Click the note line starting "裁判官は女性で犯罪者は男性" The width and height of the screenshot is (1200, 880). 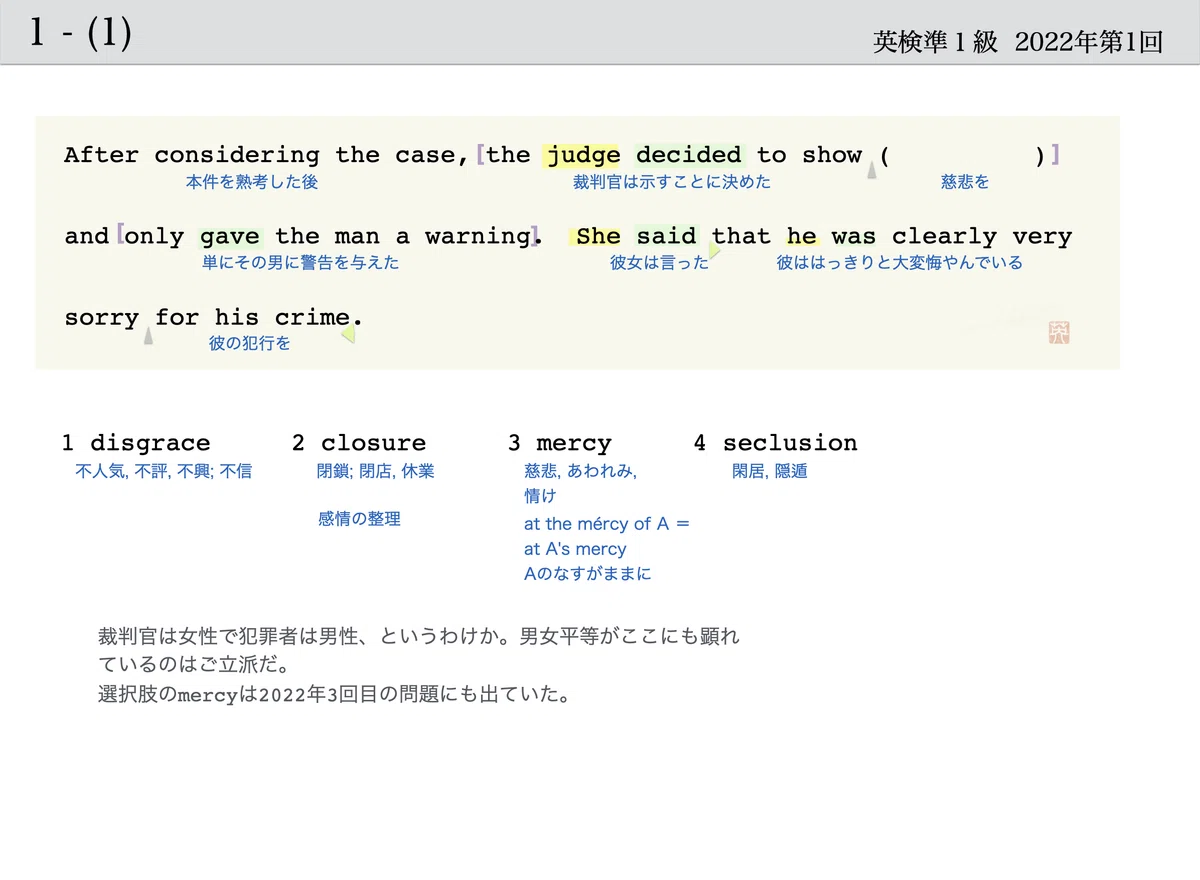click(x=419, y=637)
